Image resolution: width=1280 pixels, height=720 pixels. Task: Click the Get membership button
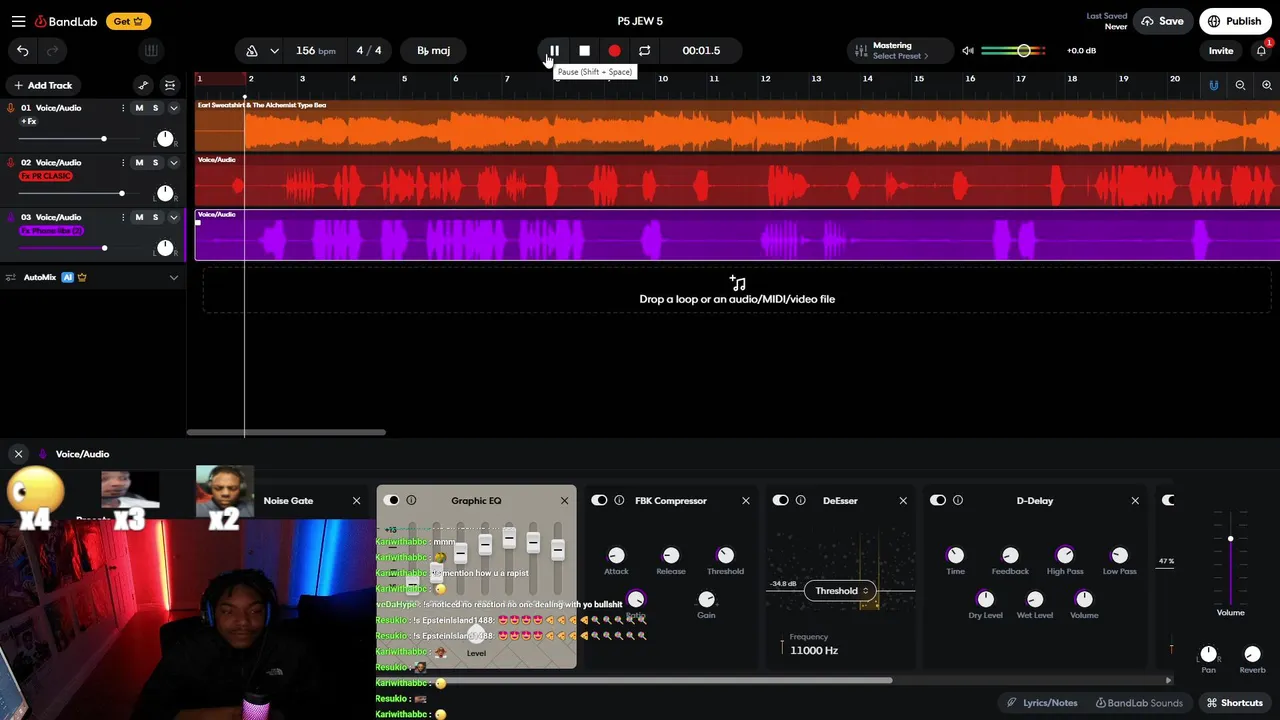(128, 21)
